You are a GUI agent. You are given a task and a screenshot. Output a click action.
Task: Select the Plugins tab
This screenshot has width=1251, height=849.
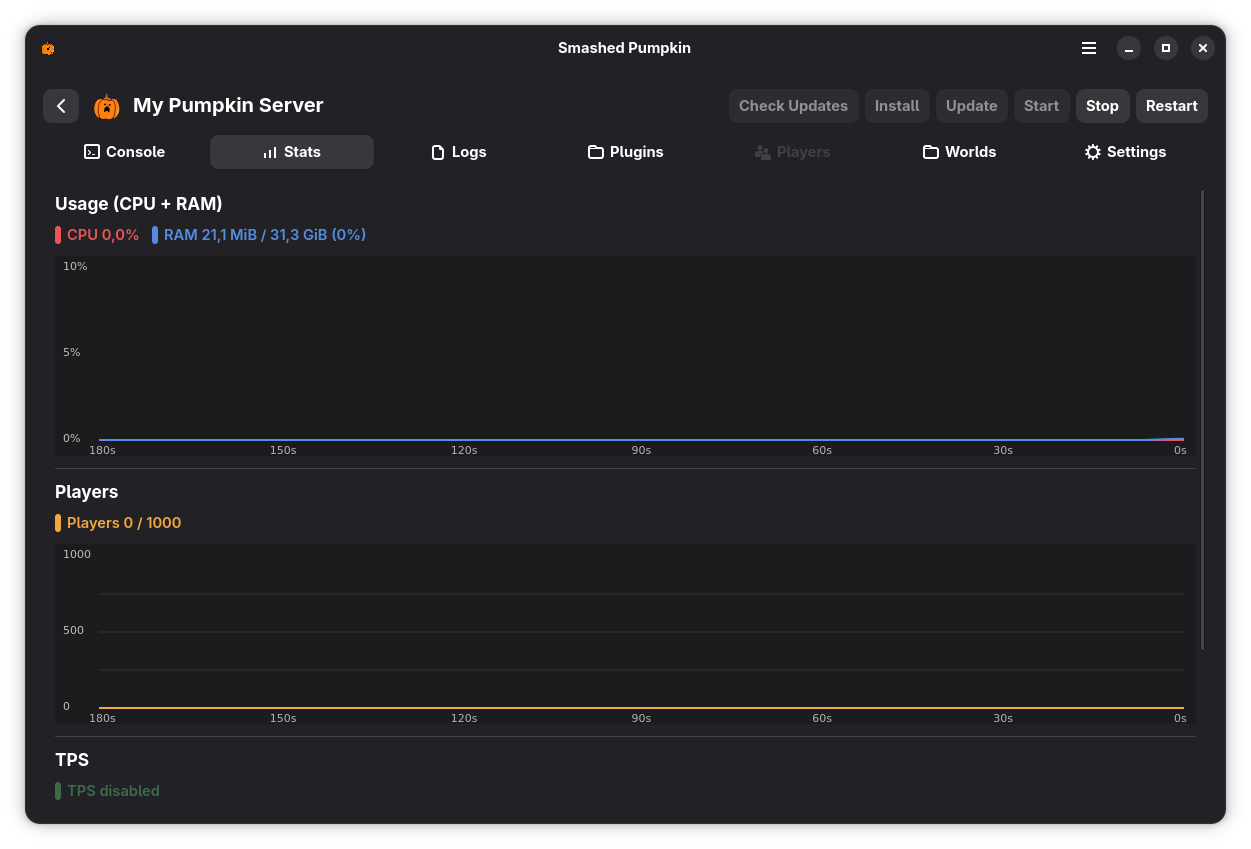(625, 152)
